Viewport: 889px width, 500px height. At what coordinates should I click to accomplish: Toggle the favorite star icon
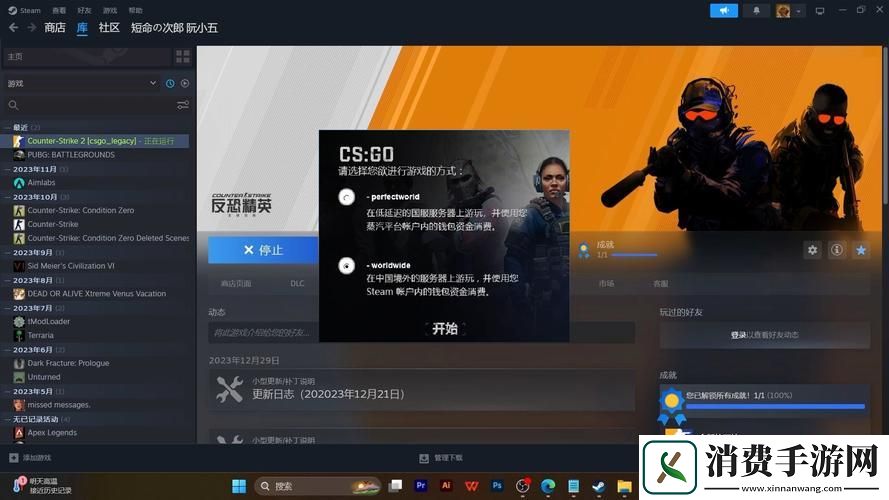861,250
